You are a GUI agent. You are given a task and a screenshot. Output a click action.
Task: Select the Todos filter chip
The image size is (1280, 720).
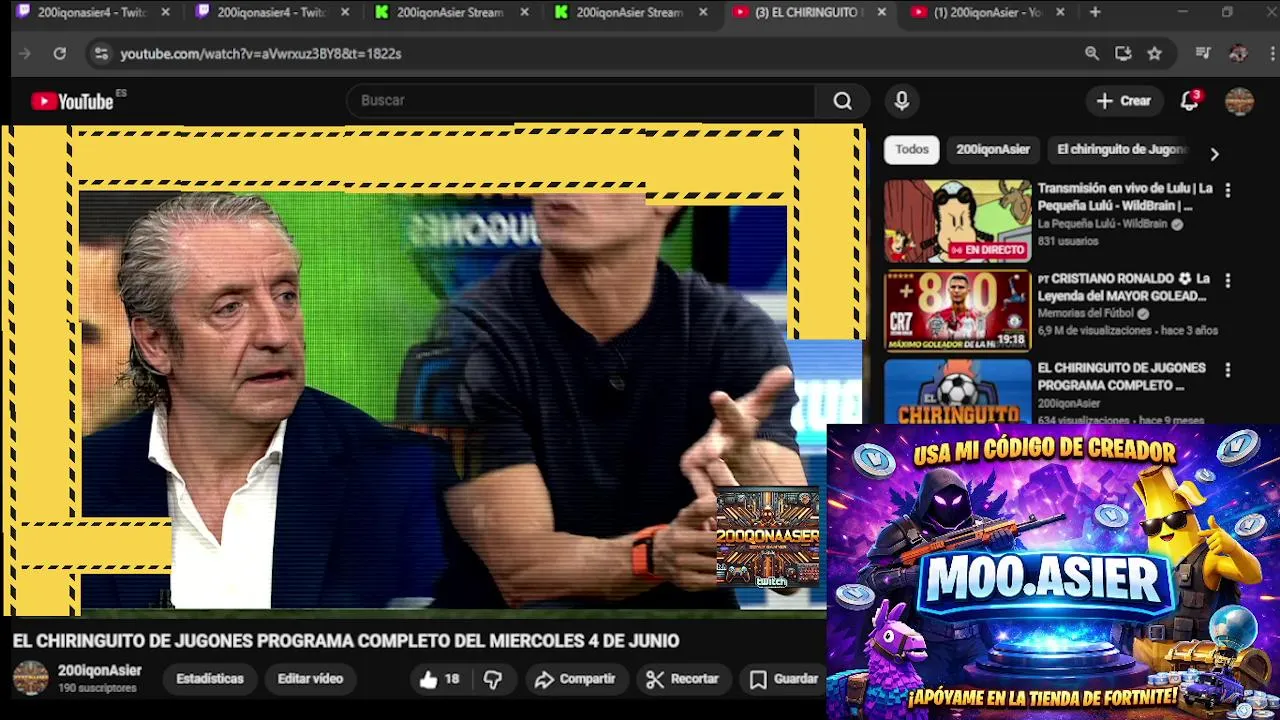click(912, 149)
